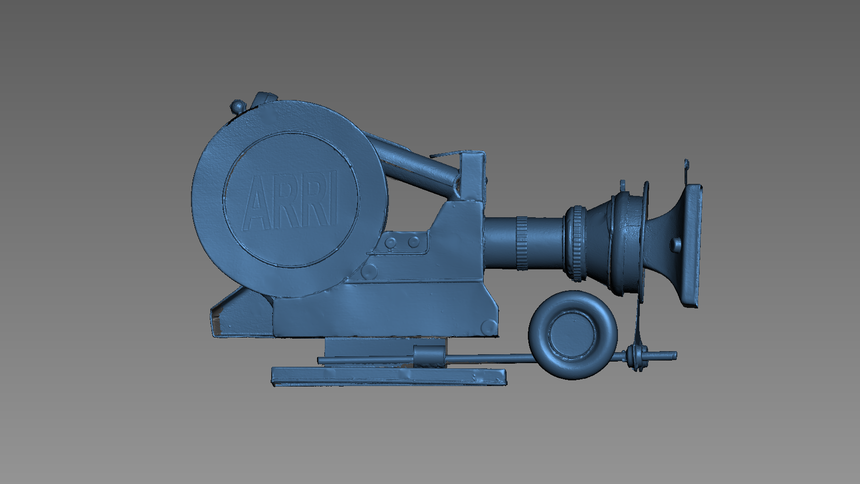Select the small knob atop the film magazine

238,106
